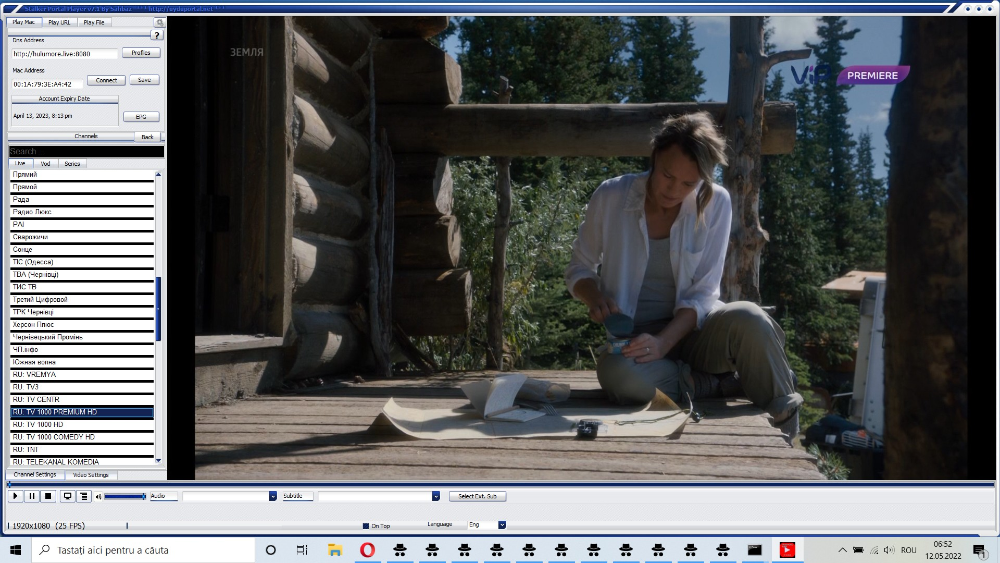Select channel RU: TV 1000 COMEDY HD
The image size is (1000, 563).
tap(82, 437)
